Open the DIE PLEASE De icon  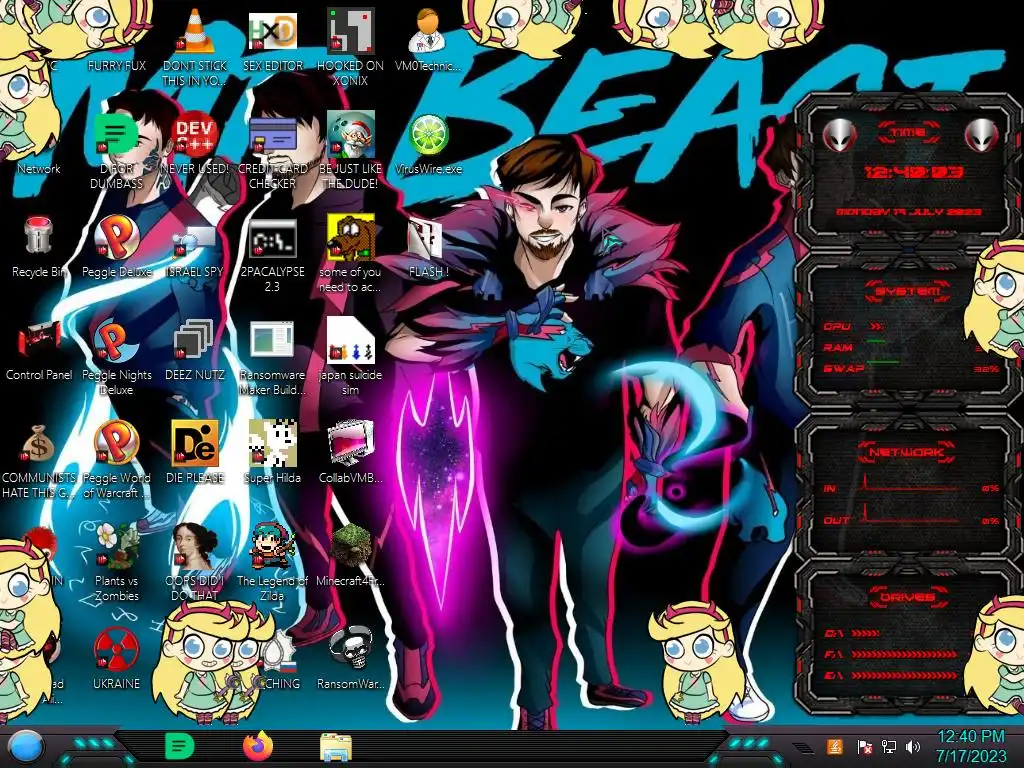click(x=195, y=443)
